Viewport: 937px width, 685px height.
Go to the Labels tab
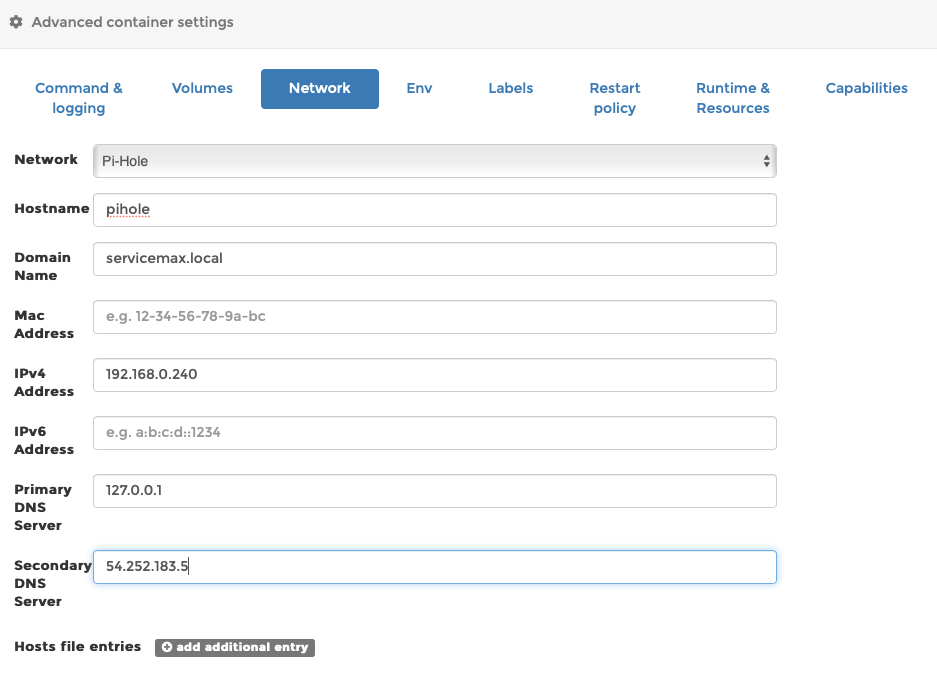pos(510,88)
